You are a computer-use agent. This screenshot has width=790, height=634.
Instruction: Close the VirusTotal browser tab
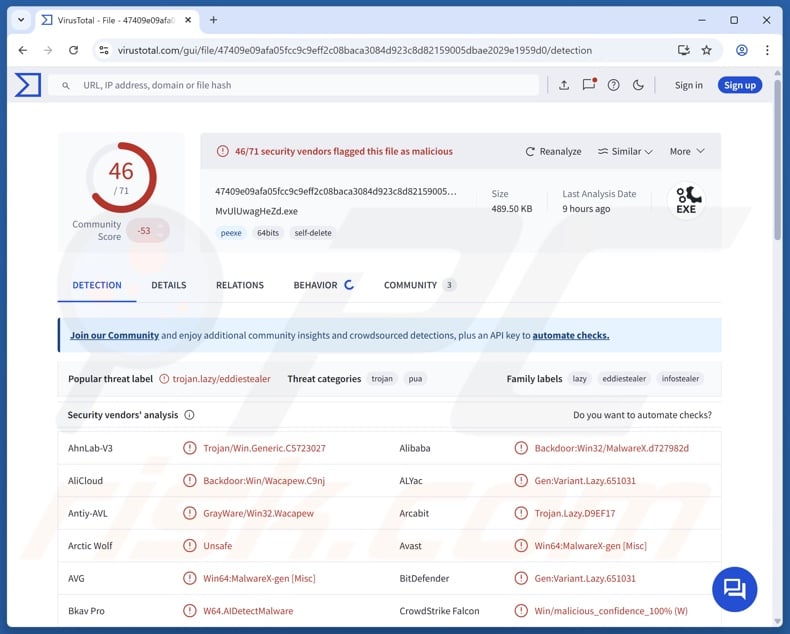[188, 20]
